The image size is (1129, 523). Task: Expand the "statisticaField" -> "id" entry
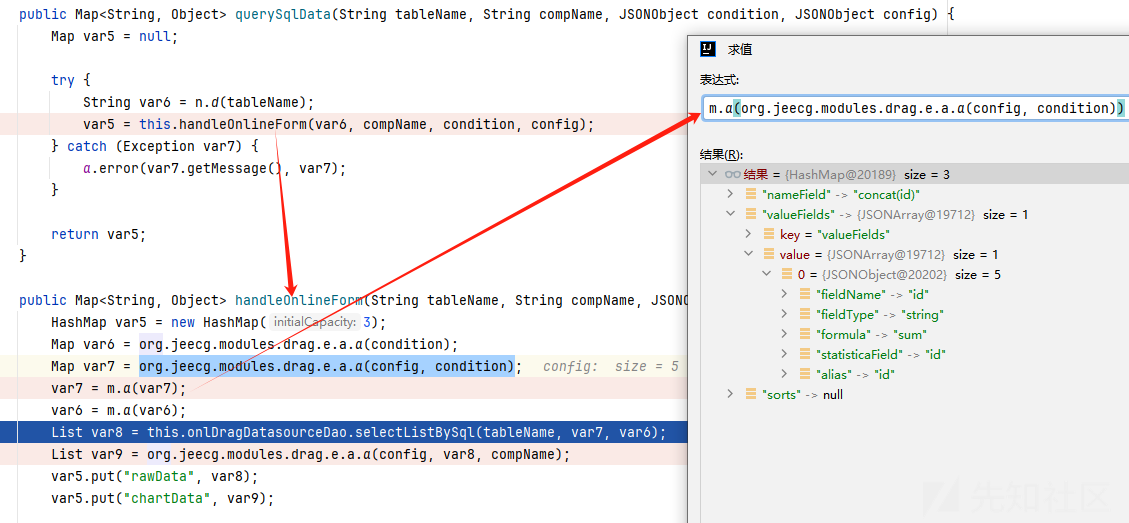point(785,354)
